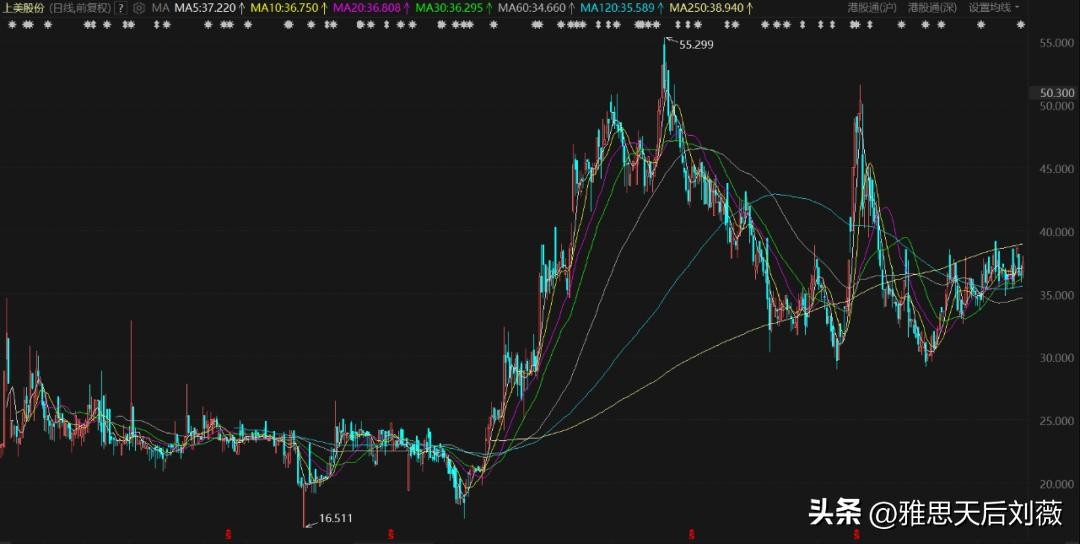1080x544 pixels.
Task: Click the 上美股份 stock name
Action: tap(22, 8)
